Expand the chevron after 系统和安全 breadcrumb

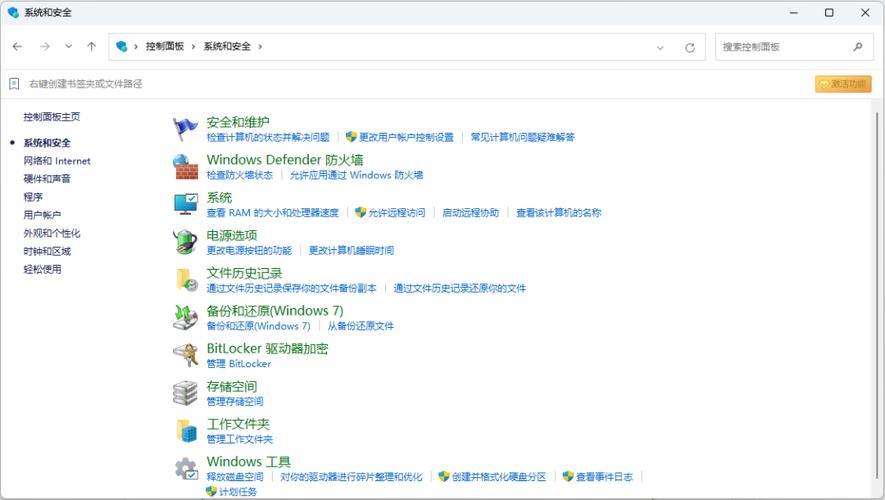[x=260, y=47]
